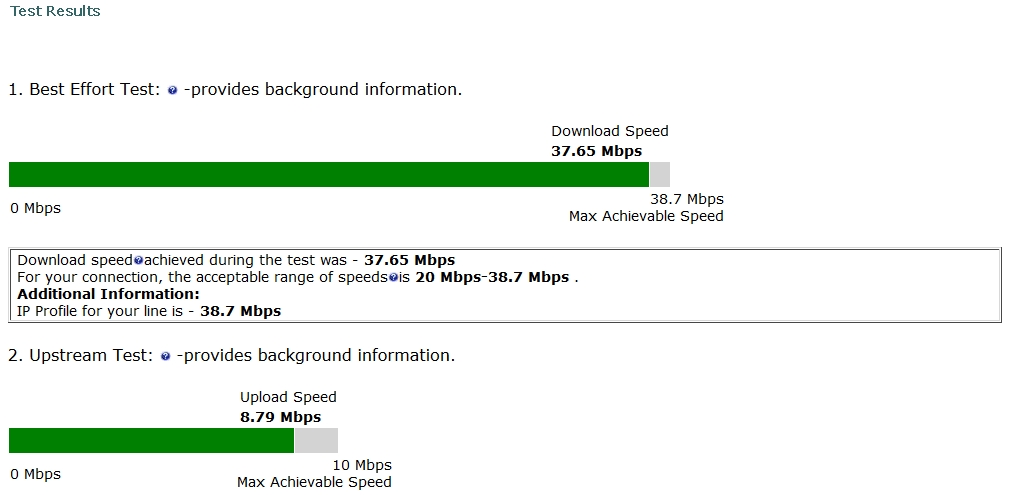Click the '10 Mbps' max upload label
The height and width of the screenshot is (495, 1009).
[x=360, y=465]
